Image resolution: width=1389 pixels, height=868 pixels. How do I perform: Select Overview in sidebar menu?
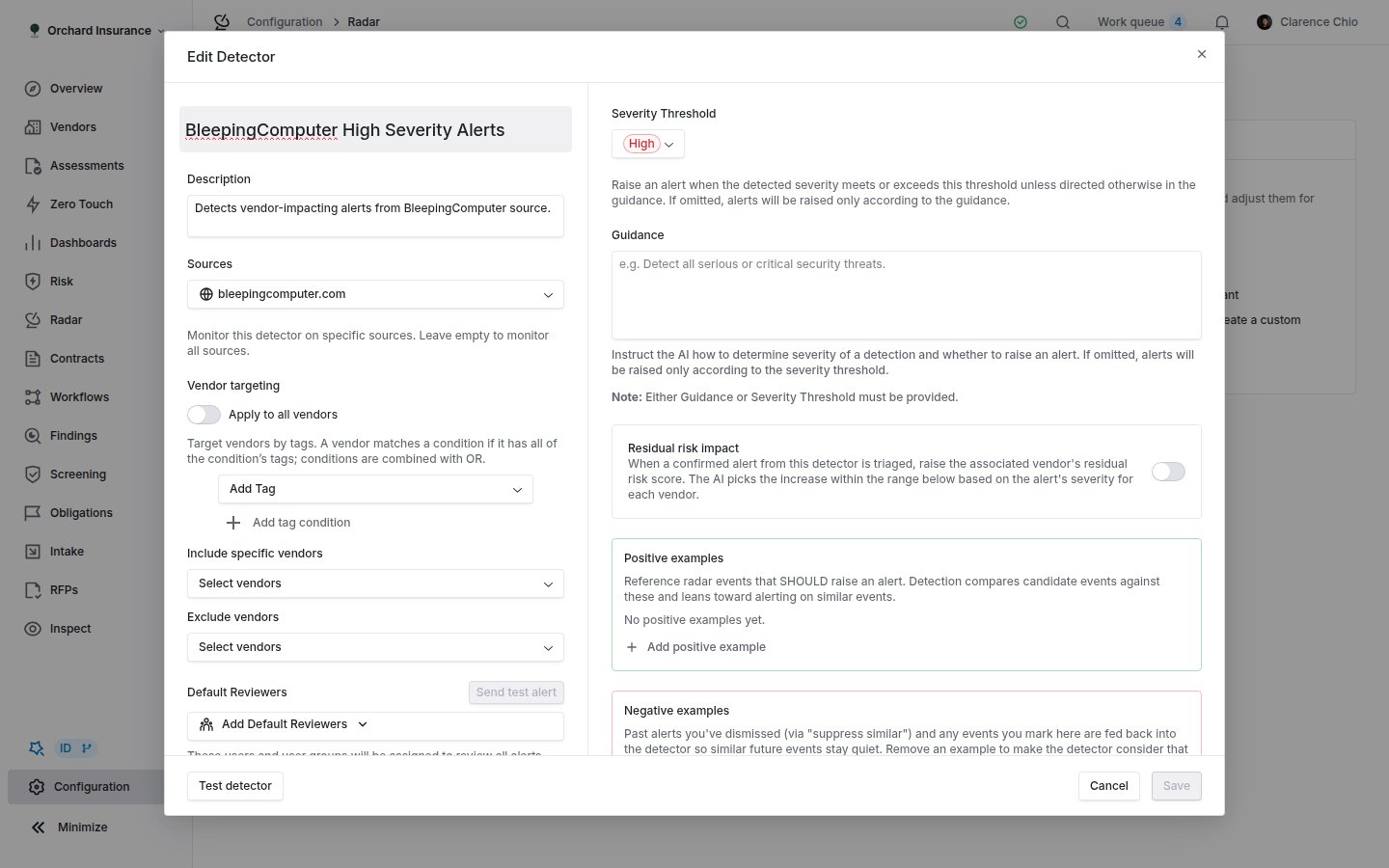(x=76, y=89)
